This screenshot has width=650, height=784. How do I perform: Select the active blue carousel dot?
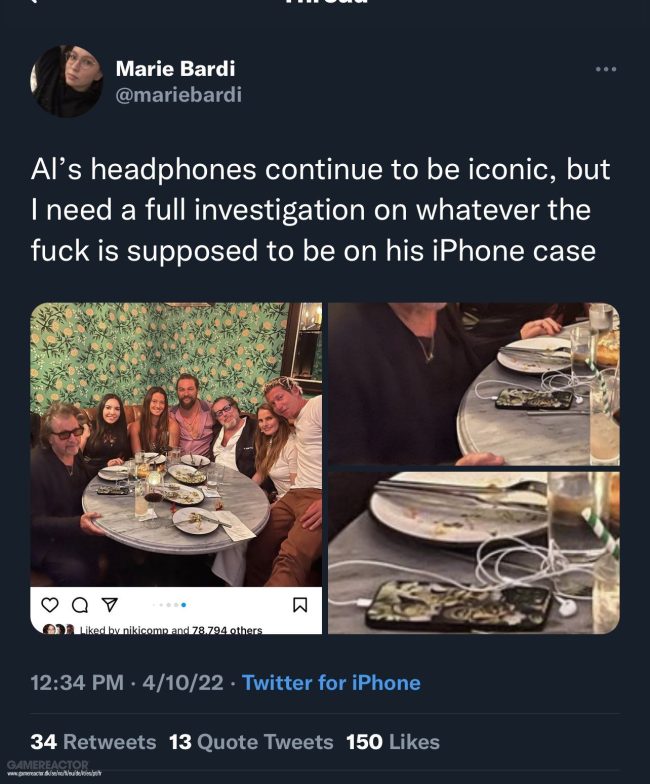[184, 605]
